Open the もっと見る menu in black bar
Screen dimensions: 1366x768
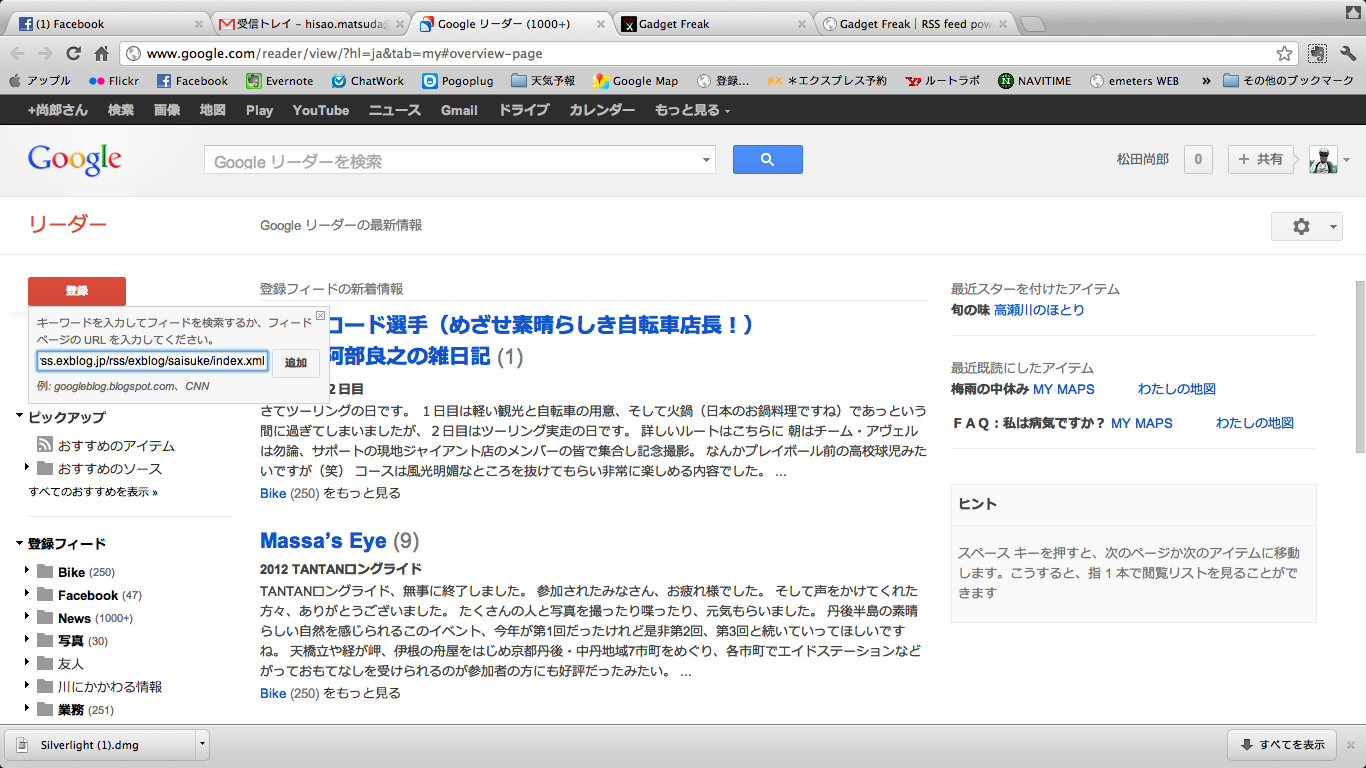click(692, 110)
